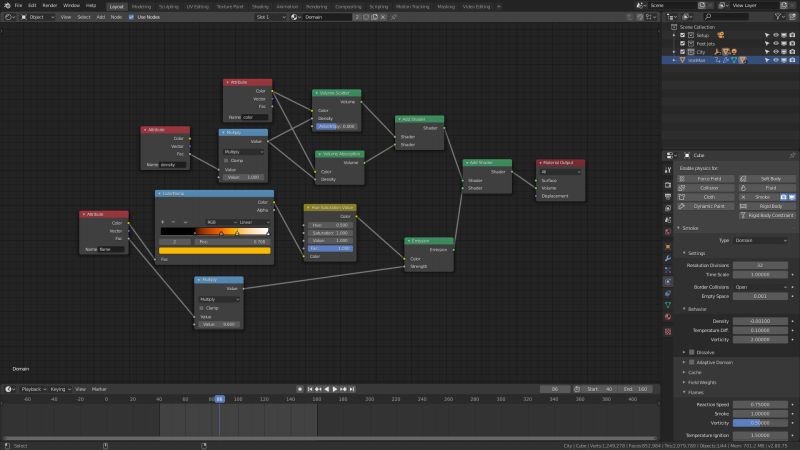Hide the City collection with its eye icon
Image resolution: width=800 pixels, height=450 pixels.
pos(776,52)
